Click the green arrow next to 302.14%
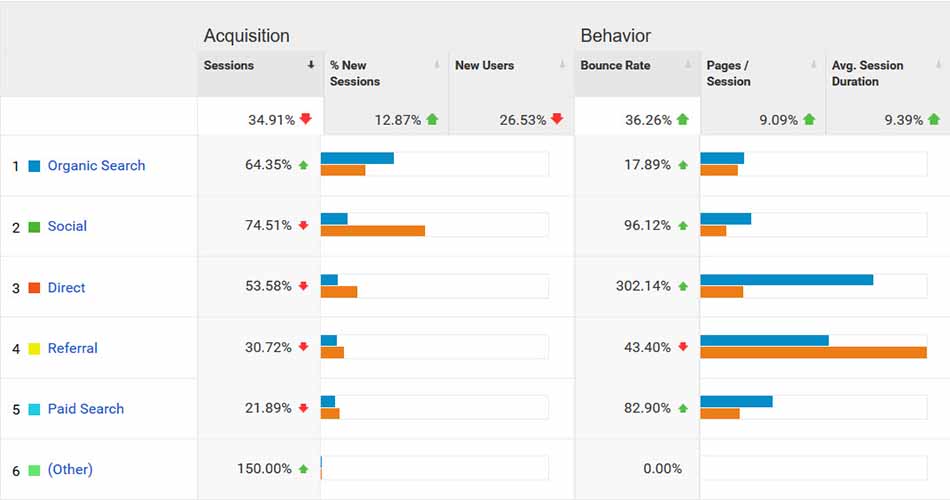This screenshot has height=500, width=950. point(683,286)
